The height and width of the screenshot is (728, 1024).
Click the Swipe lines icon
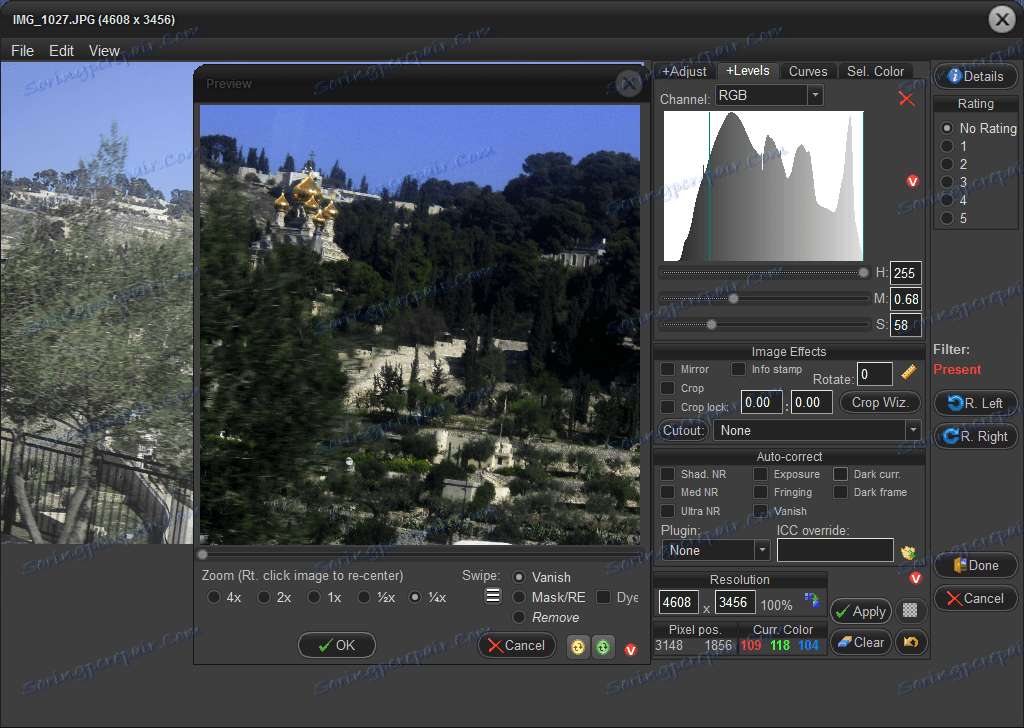(493, 596)
